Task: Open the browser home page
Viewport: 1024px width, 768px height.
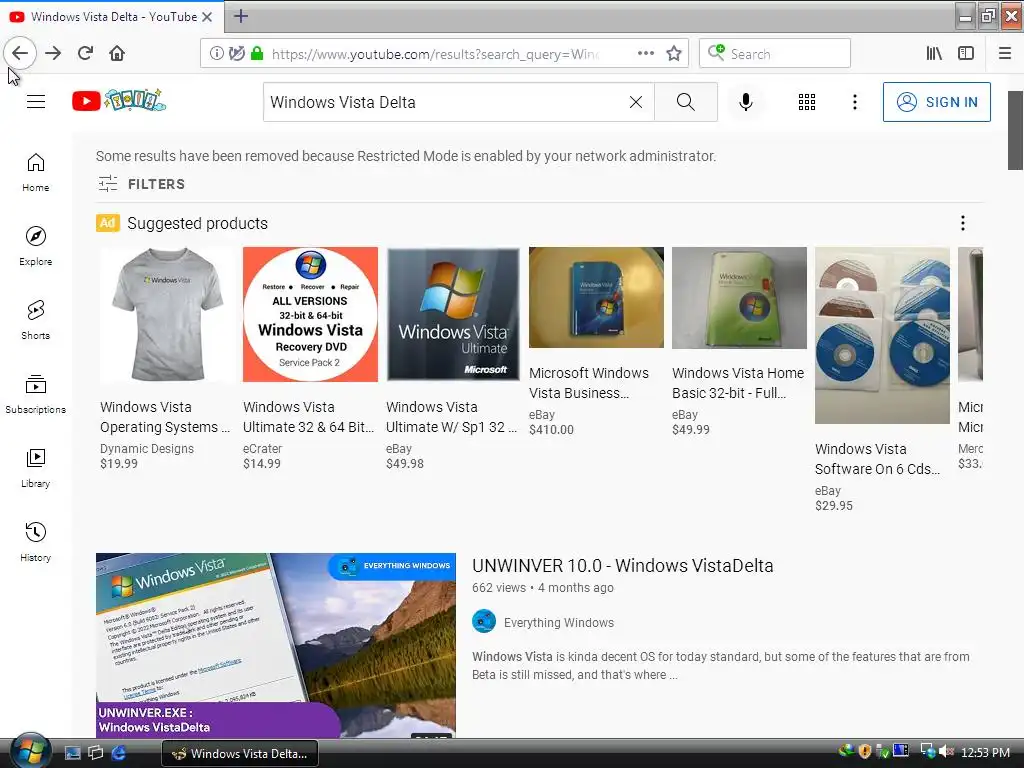Action: tap(117, 53)
